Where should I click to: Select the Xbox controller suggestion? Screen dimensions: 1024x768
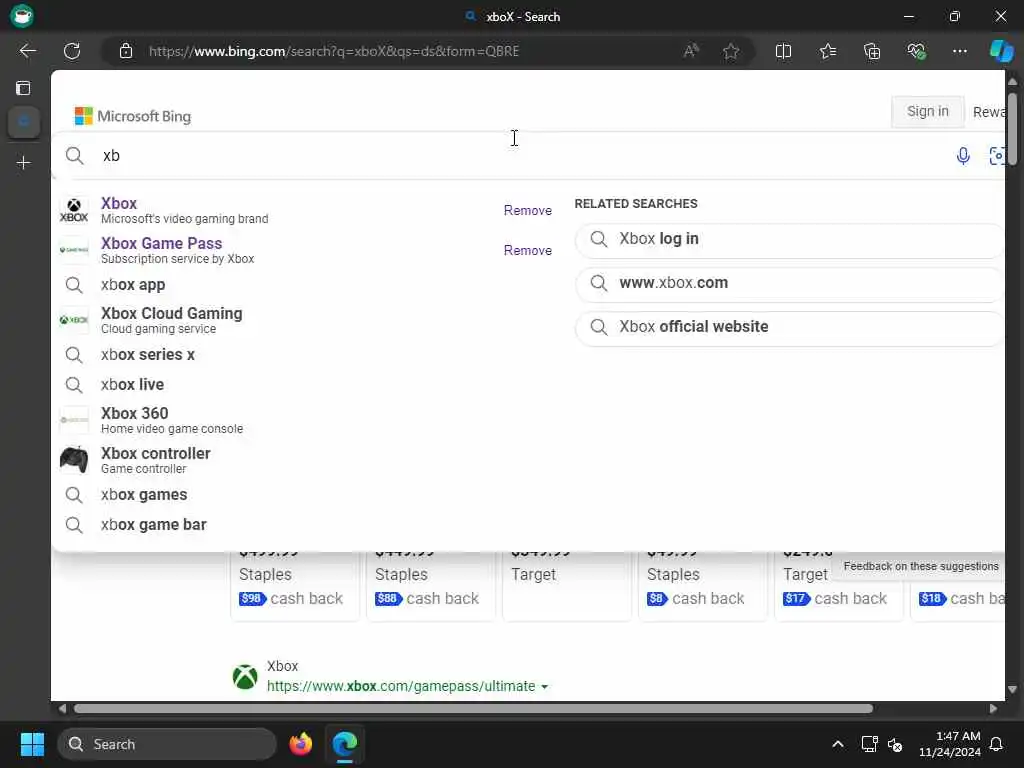coord(306,460)
